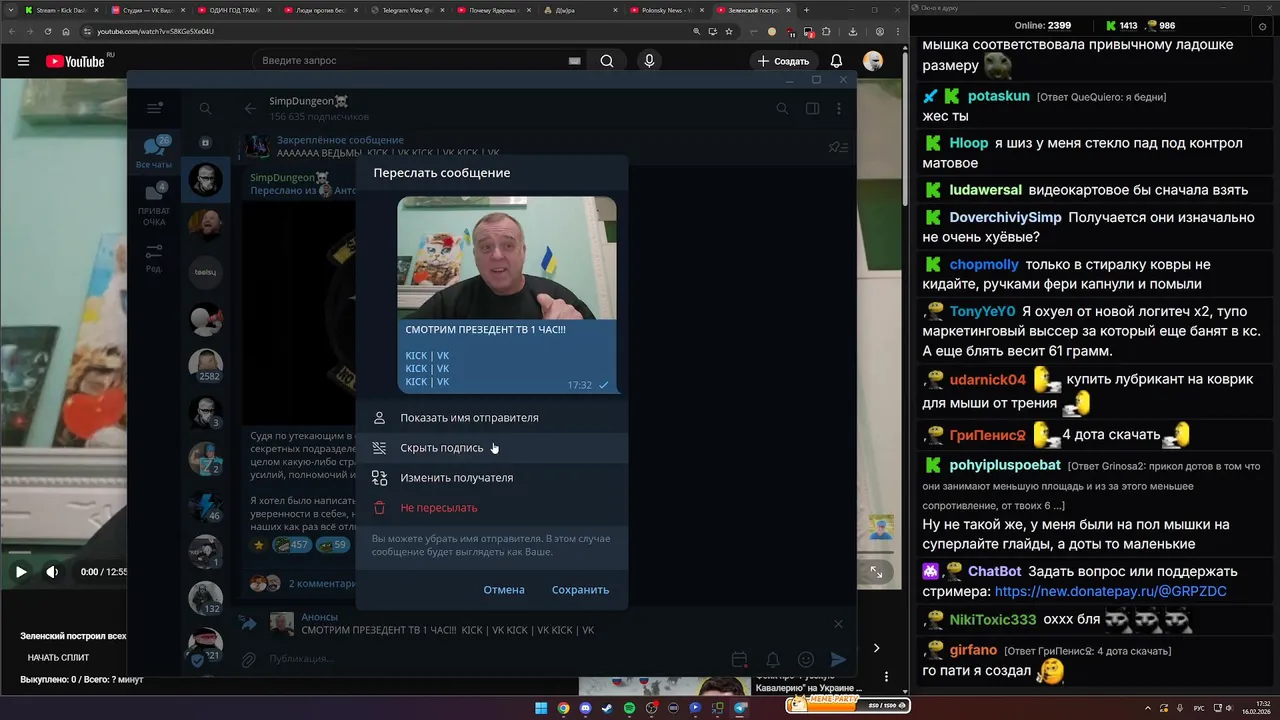Screen dimensions: 1280x720
Task: Open chat with 46 unread badge
Action: 206,505
